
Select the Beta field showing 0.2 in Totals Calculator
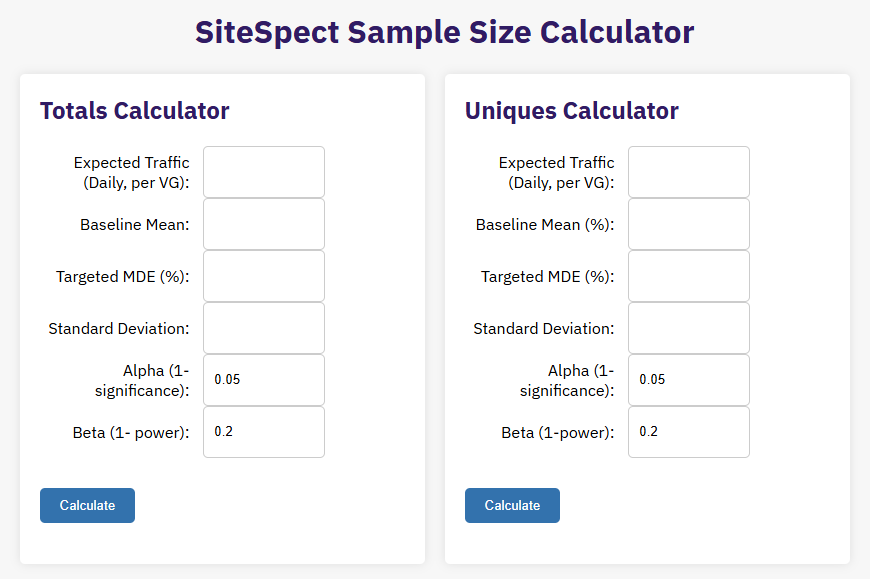pyautogui.click(x=263, y=432)
